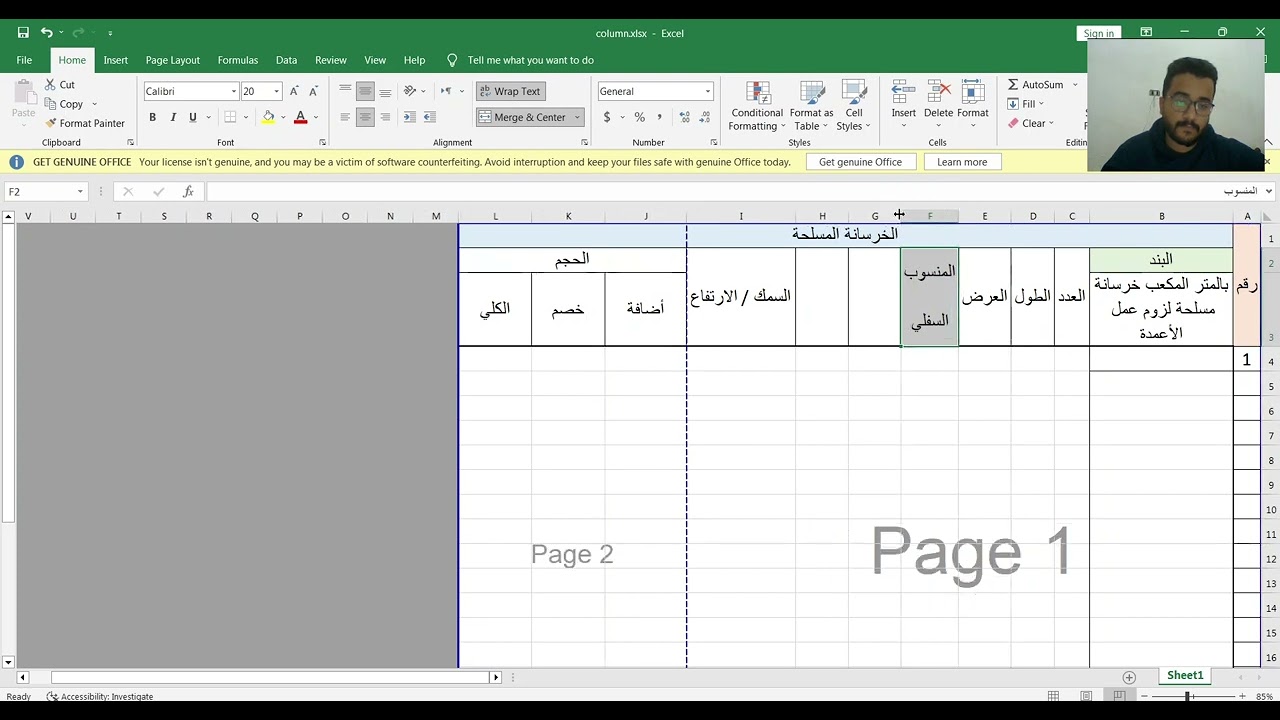Screen dimensions: 1280x720
Task: Open the Fill Color dropdown arrow
Action: point(283,117)
